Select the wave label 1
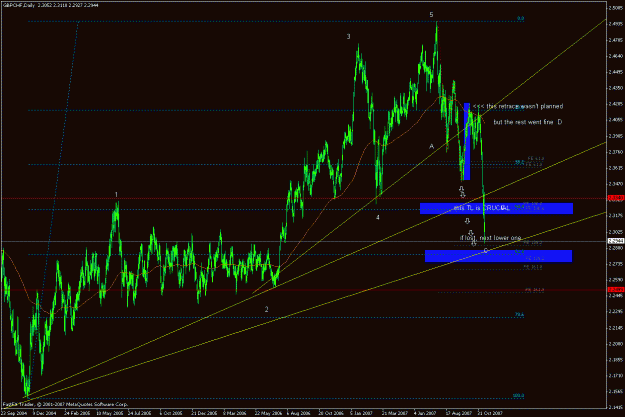This screenshot has height=417, width=625. tap(116, 195)
